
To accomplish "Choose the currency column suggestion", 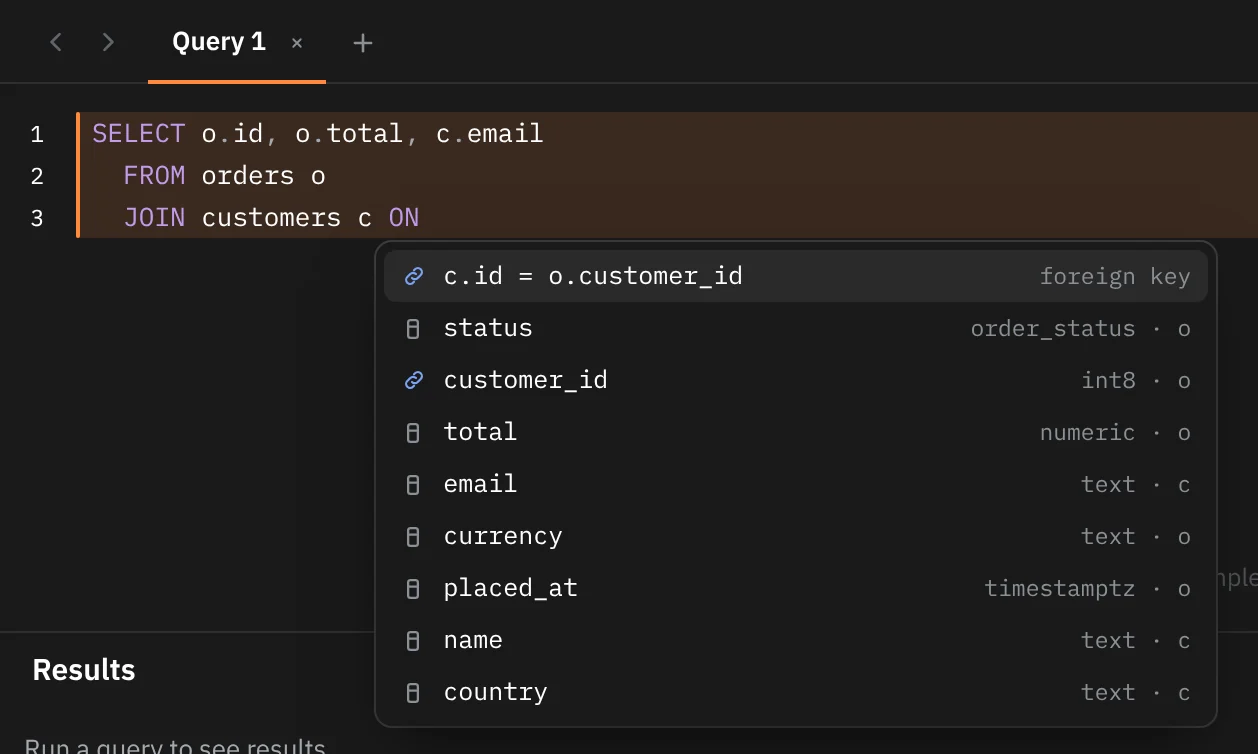I will (796, 536).
